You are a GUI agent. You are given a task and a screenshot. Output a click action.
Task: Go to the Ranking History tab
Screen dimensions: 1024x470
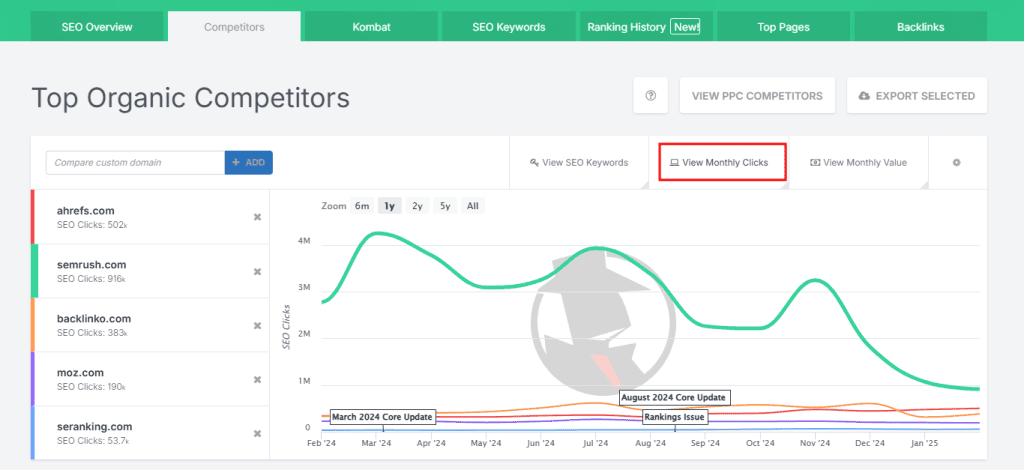pyautogui.click(x=645, y=27)
